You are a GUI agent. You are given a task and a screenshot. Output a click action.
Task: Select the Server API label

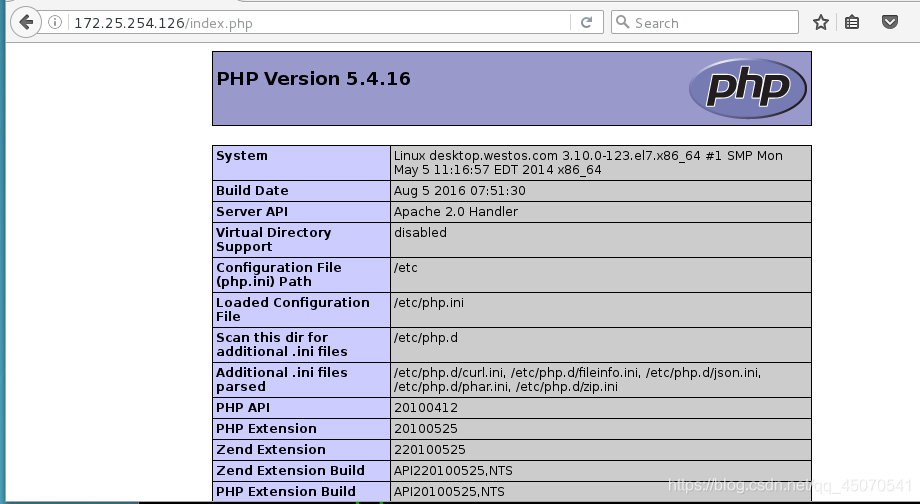pyautogui.click(x=252, y=212)
